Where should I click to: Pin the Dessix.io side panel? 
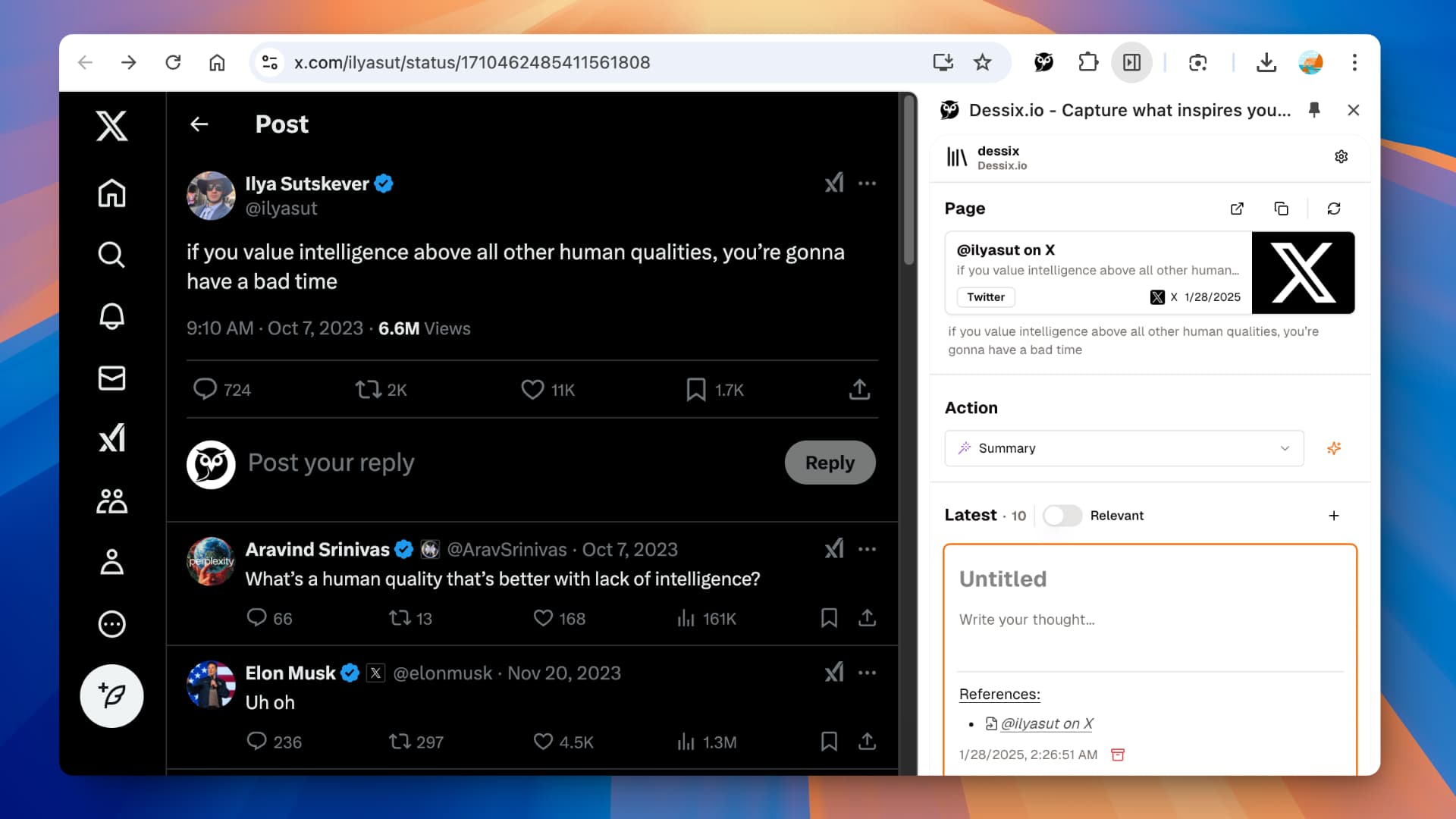point(1314,110)
